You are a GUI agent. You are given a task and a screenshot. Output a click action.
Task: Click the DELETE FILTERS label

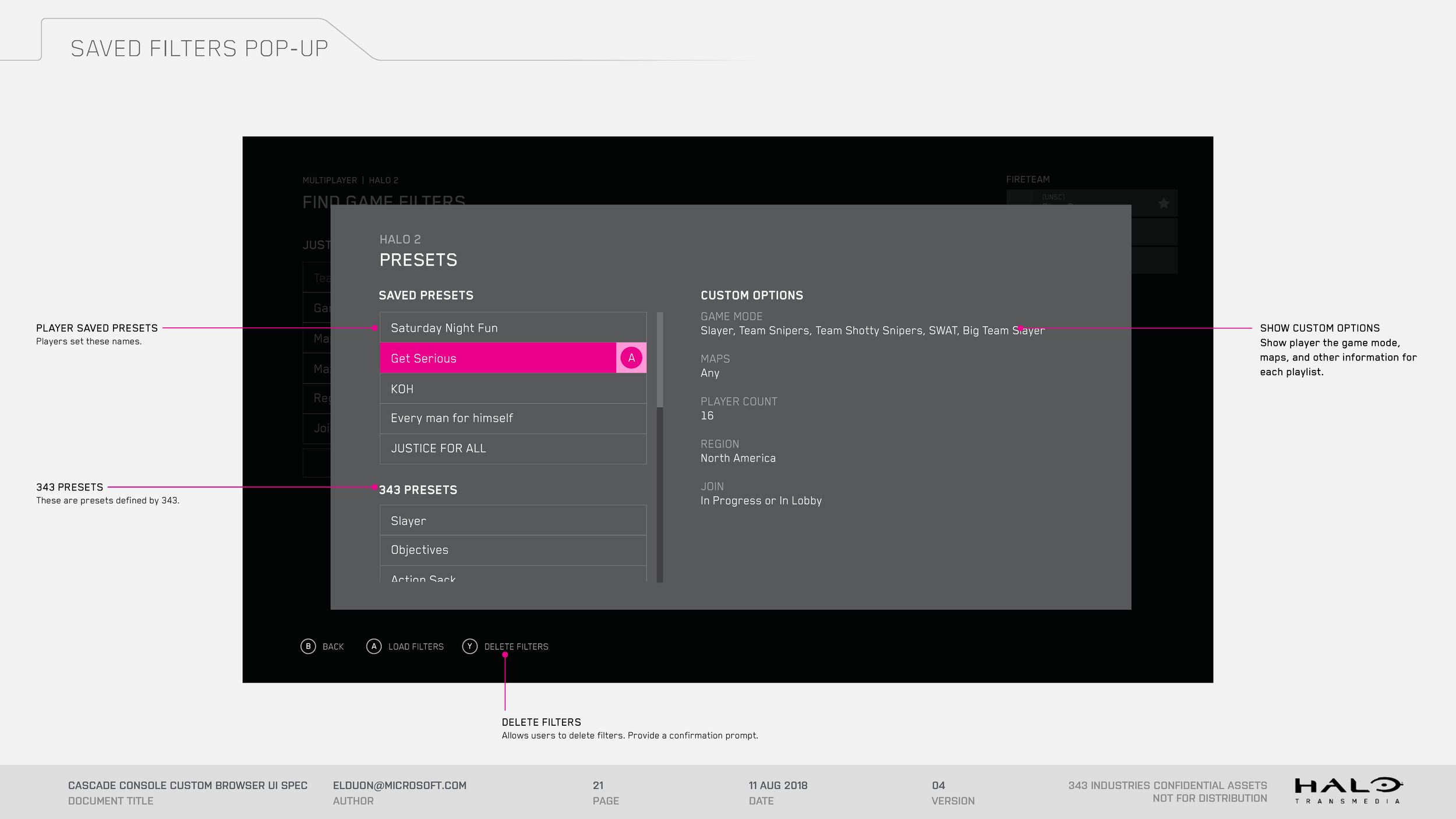coord(516,647)
